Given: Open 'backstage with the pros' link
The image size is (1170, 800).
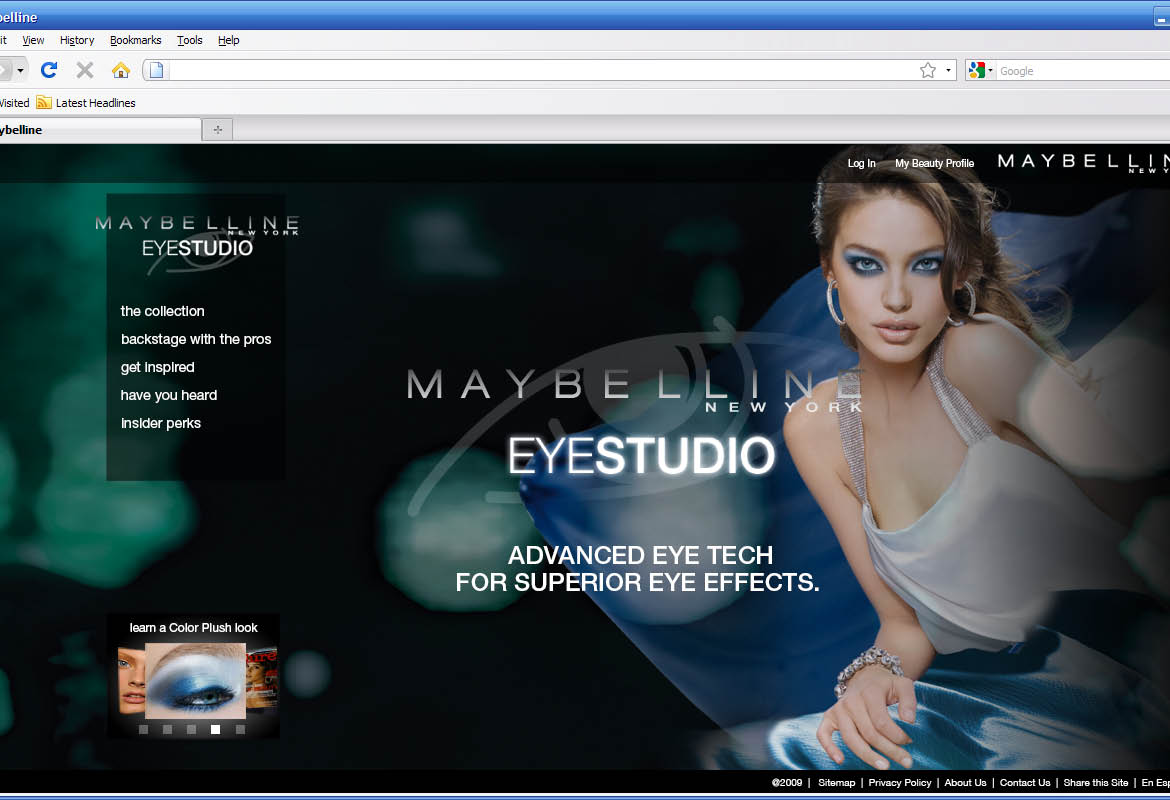Looking at the screenshot, I should click(x=196, y=339).
